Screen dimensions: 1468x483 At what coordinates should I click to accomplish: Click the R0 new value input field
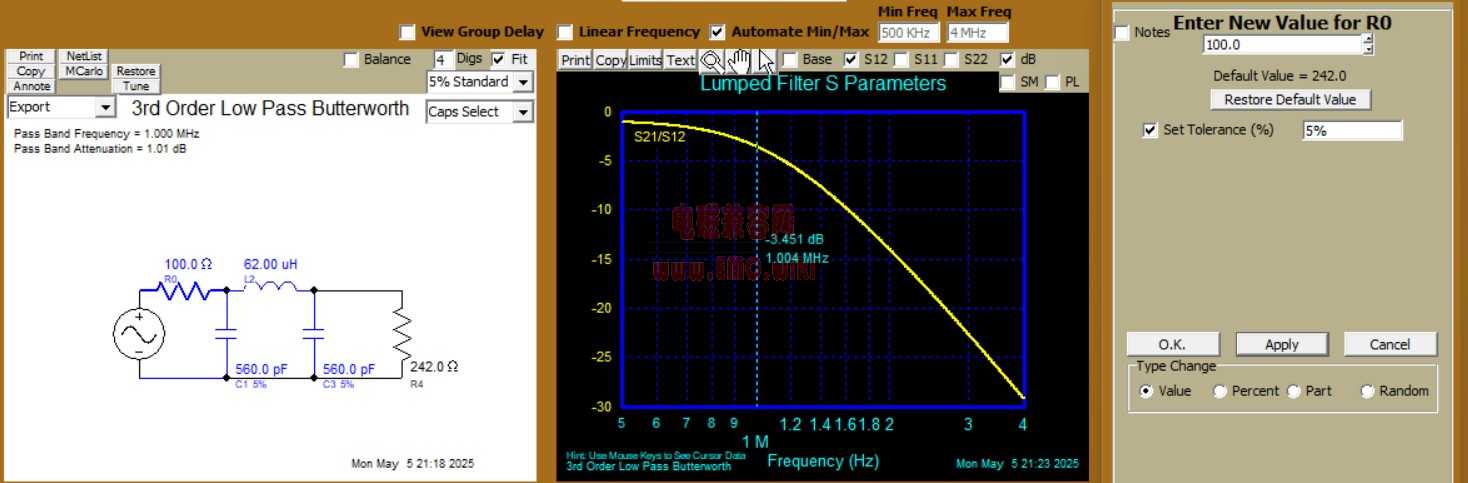1282,45
